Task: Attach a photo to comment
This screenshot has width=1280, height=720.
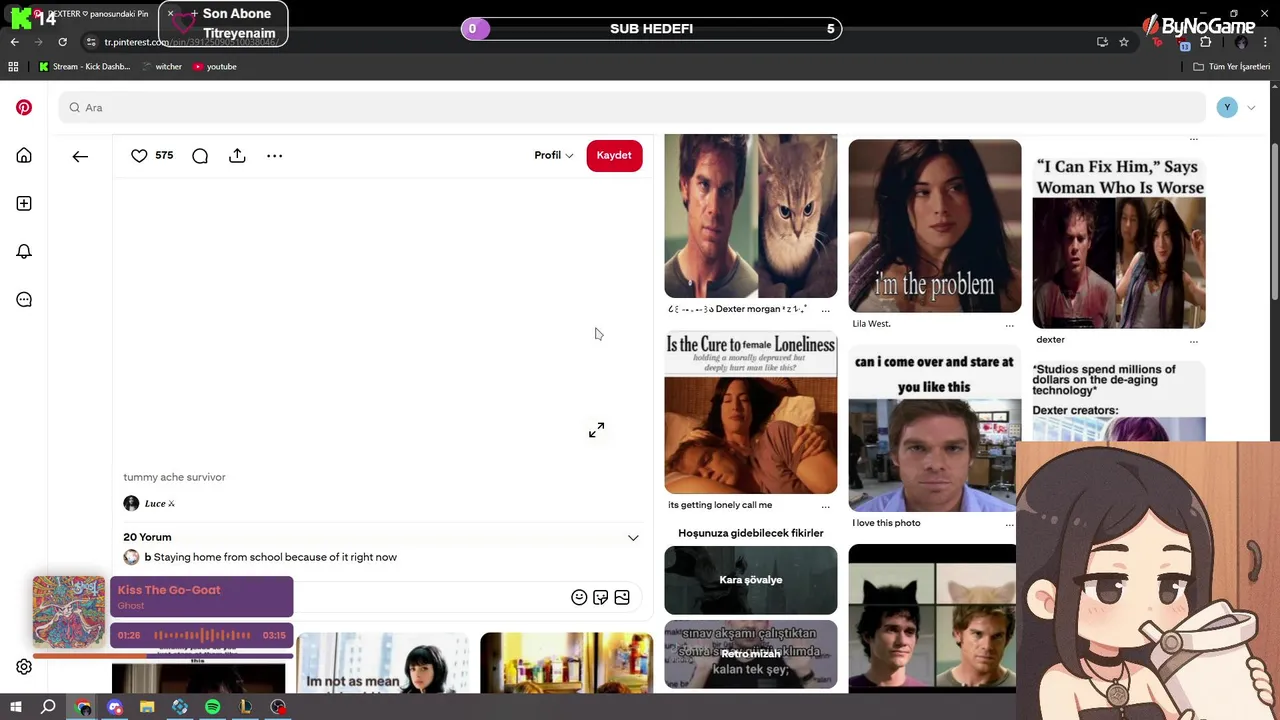Action: tap(622, 597)
